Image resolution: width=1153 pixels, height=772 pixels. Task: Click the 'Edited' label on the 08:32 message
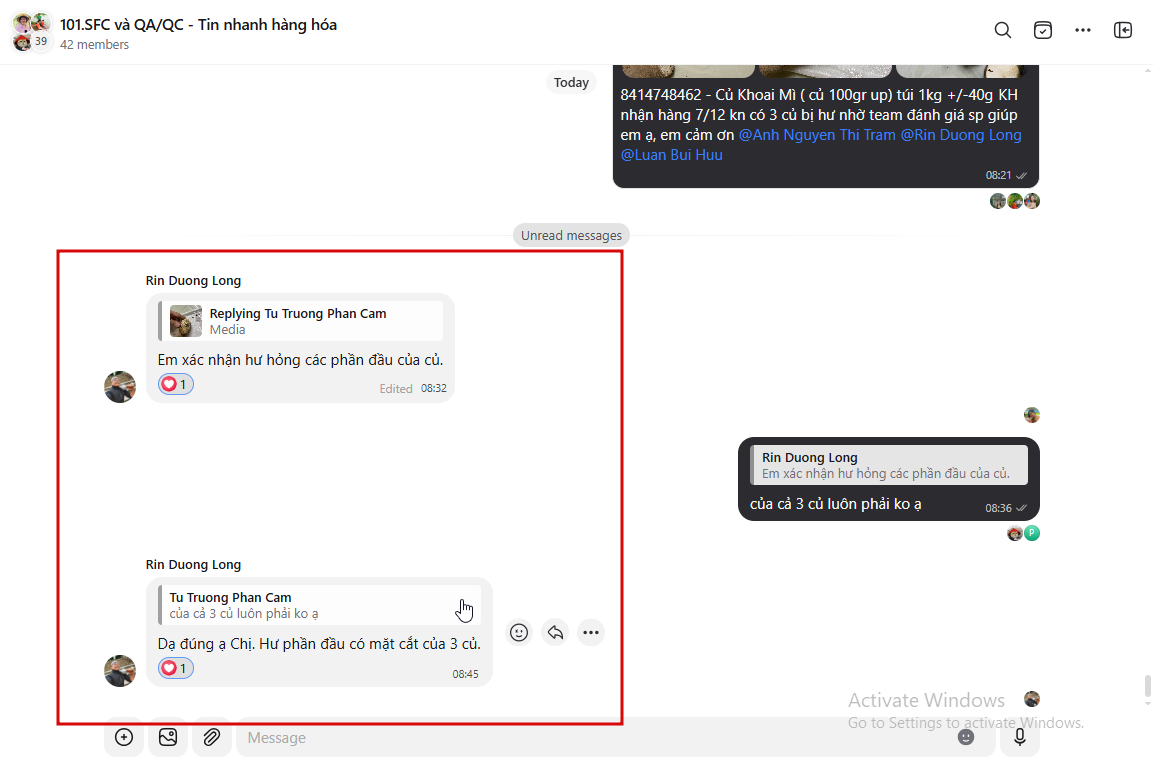(396, 389)
